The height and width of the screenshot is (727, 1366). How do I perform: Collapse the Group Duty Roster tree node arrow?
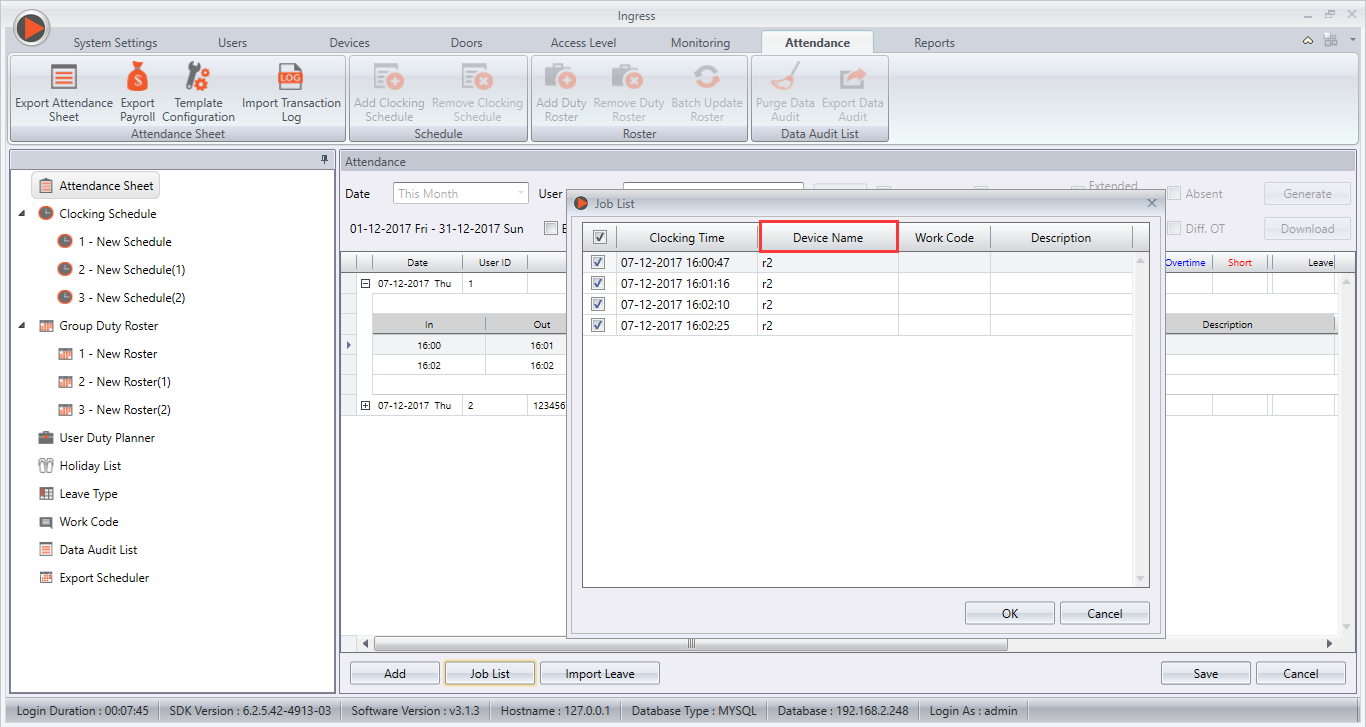tap(23, 326)
